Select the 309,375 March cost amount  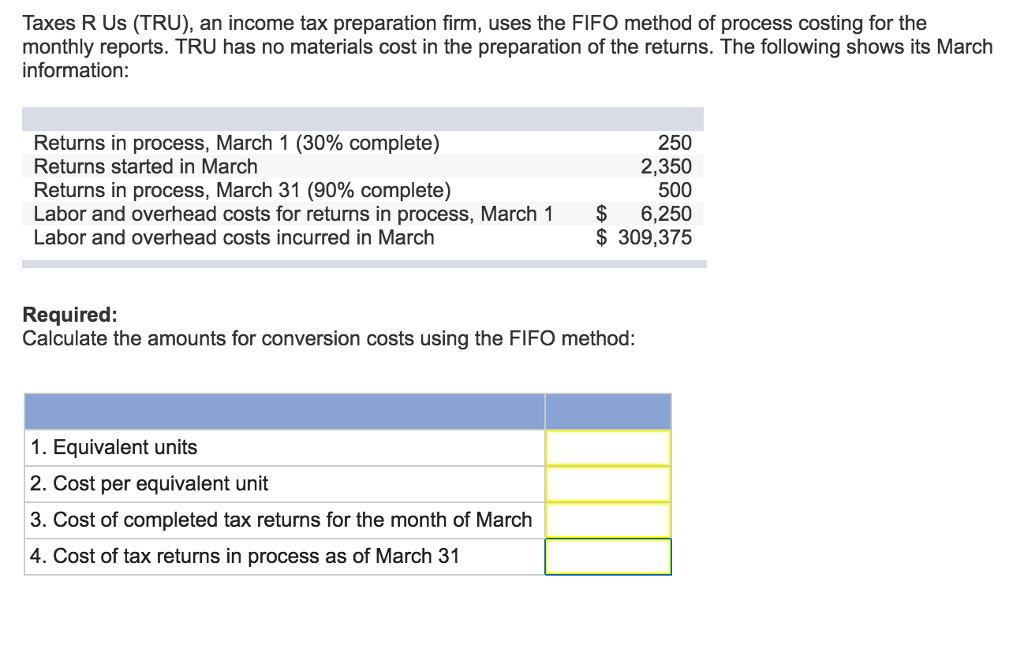coord(654,238)
